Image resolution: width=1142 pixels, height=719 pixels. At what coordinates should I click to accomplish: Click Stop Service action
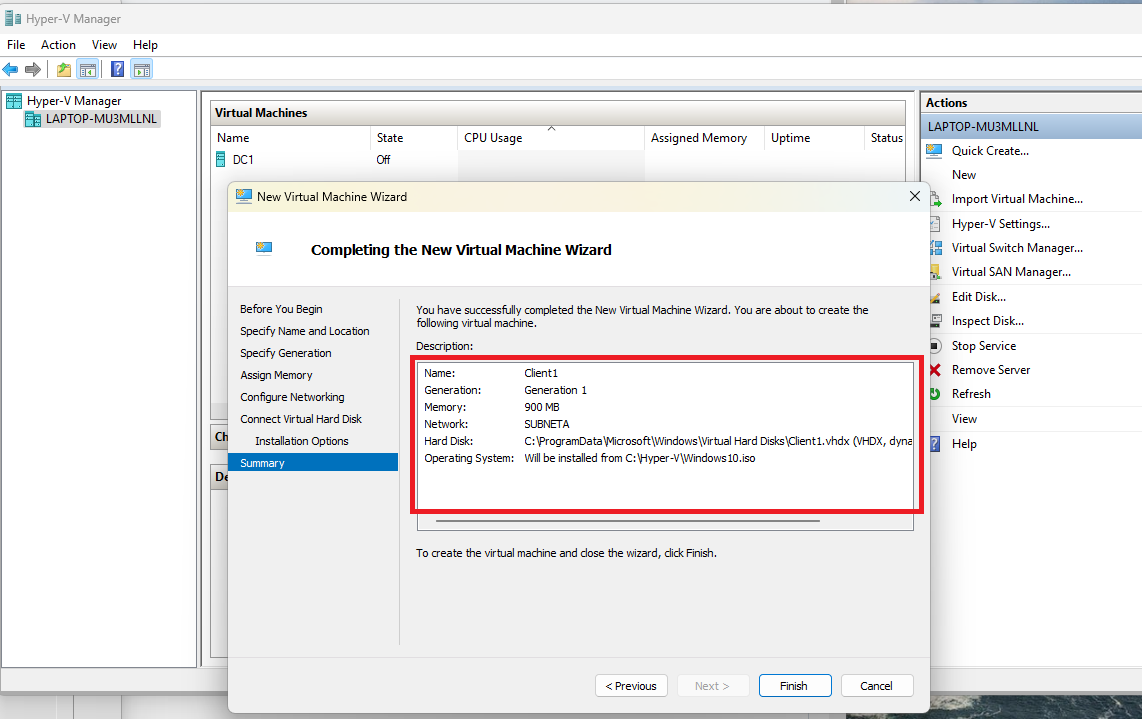tap(983, 345)
